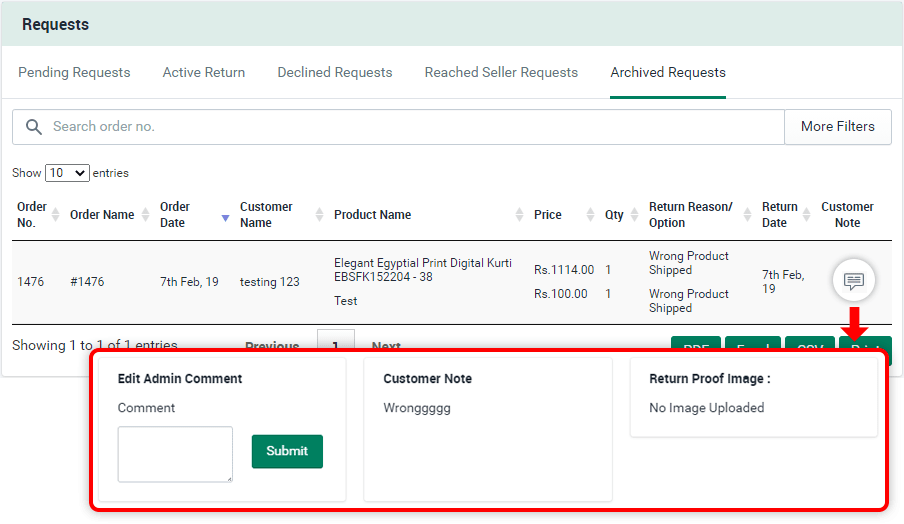The width and height of the screenshot is (904, 524).
Task: Click the customer note speech bubble icon
Action: (x=853, y=281)
